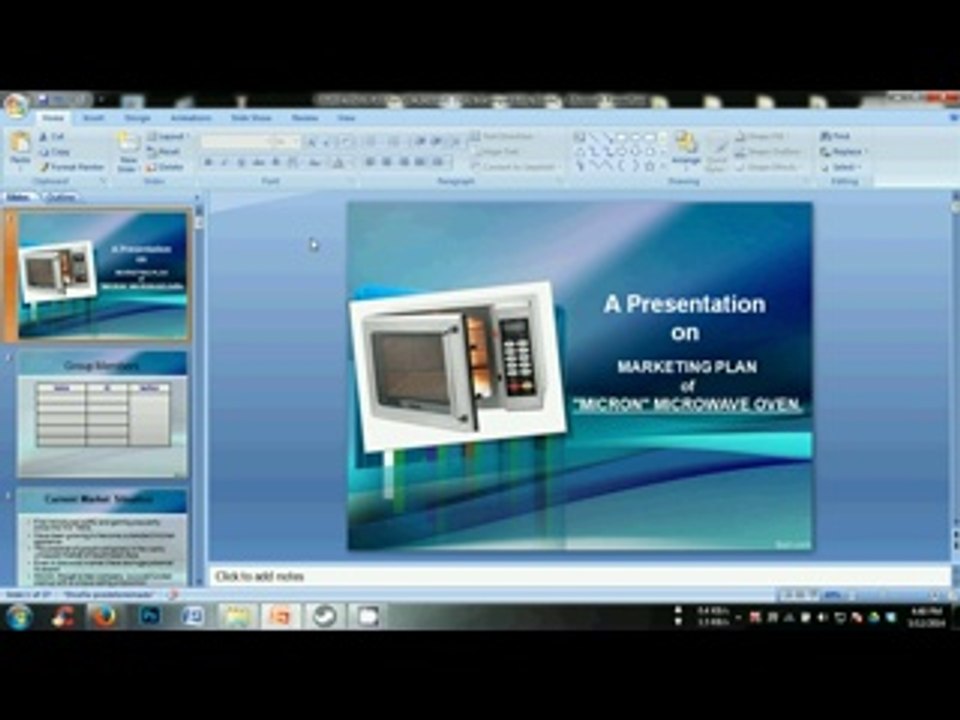This screenshot has height=720, width=960.
Task: Open Photoshop from the taskbar
Action: pyautogui.click(x=149, y=616)
